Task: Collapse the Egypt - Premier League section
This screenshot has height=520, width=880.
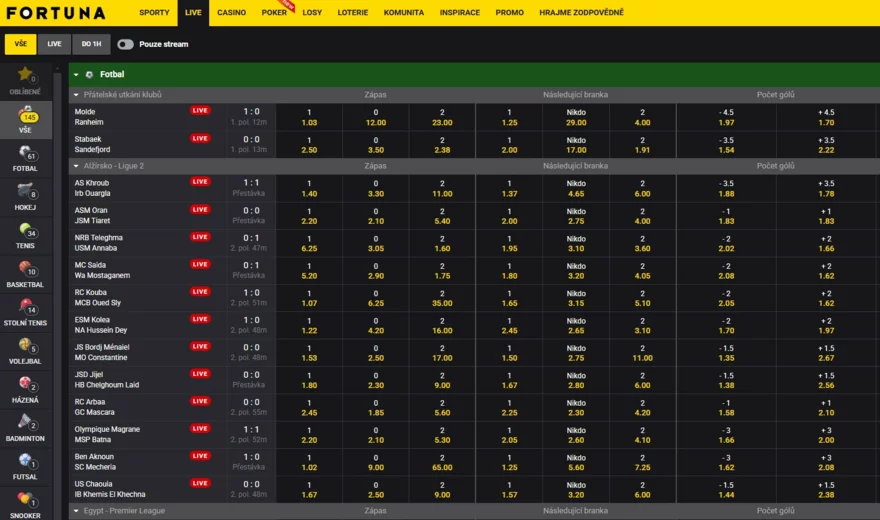Action: tap(76, 511)
